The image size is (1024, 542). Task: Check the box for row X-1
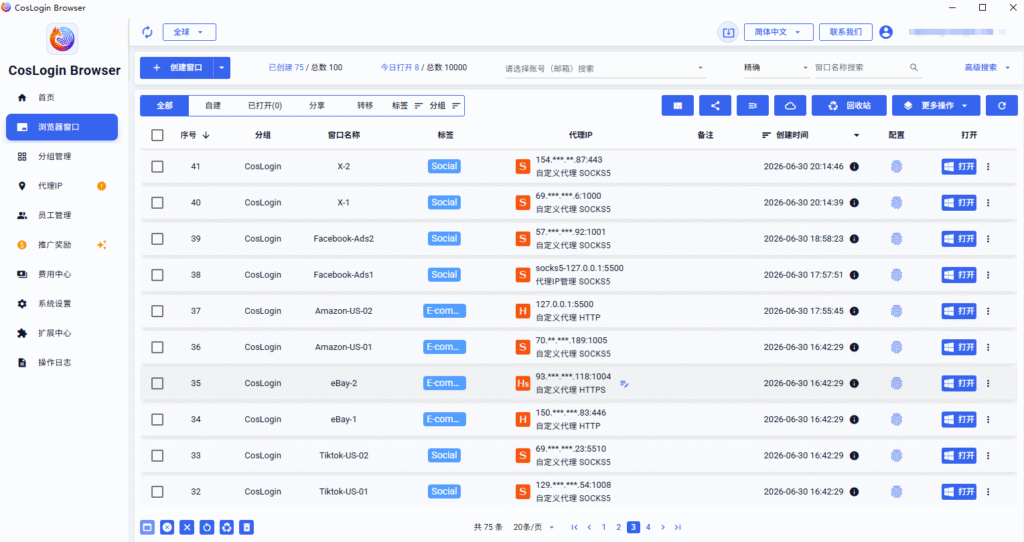pos(157,202)
